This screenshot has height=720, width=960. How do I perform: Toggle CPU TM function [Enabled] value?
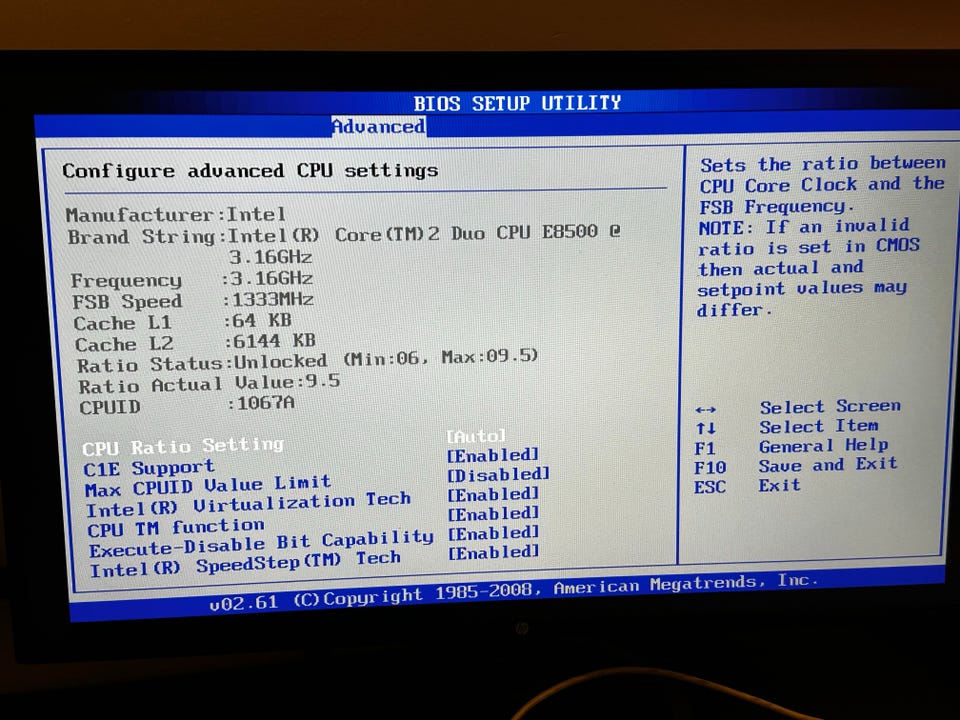493,513
